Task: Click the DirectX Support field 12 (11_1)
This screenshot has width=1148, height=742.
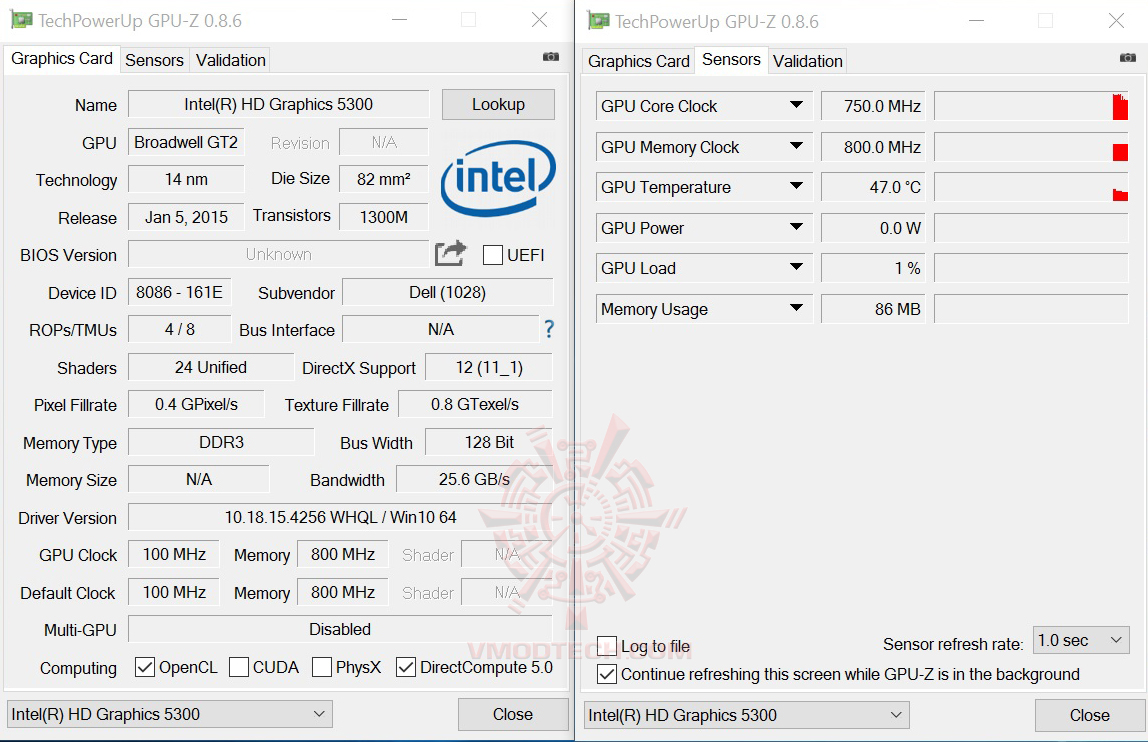Action: [x=489, y=367]
